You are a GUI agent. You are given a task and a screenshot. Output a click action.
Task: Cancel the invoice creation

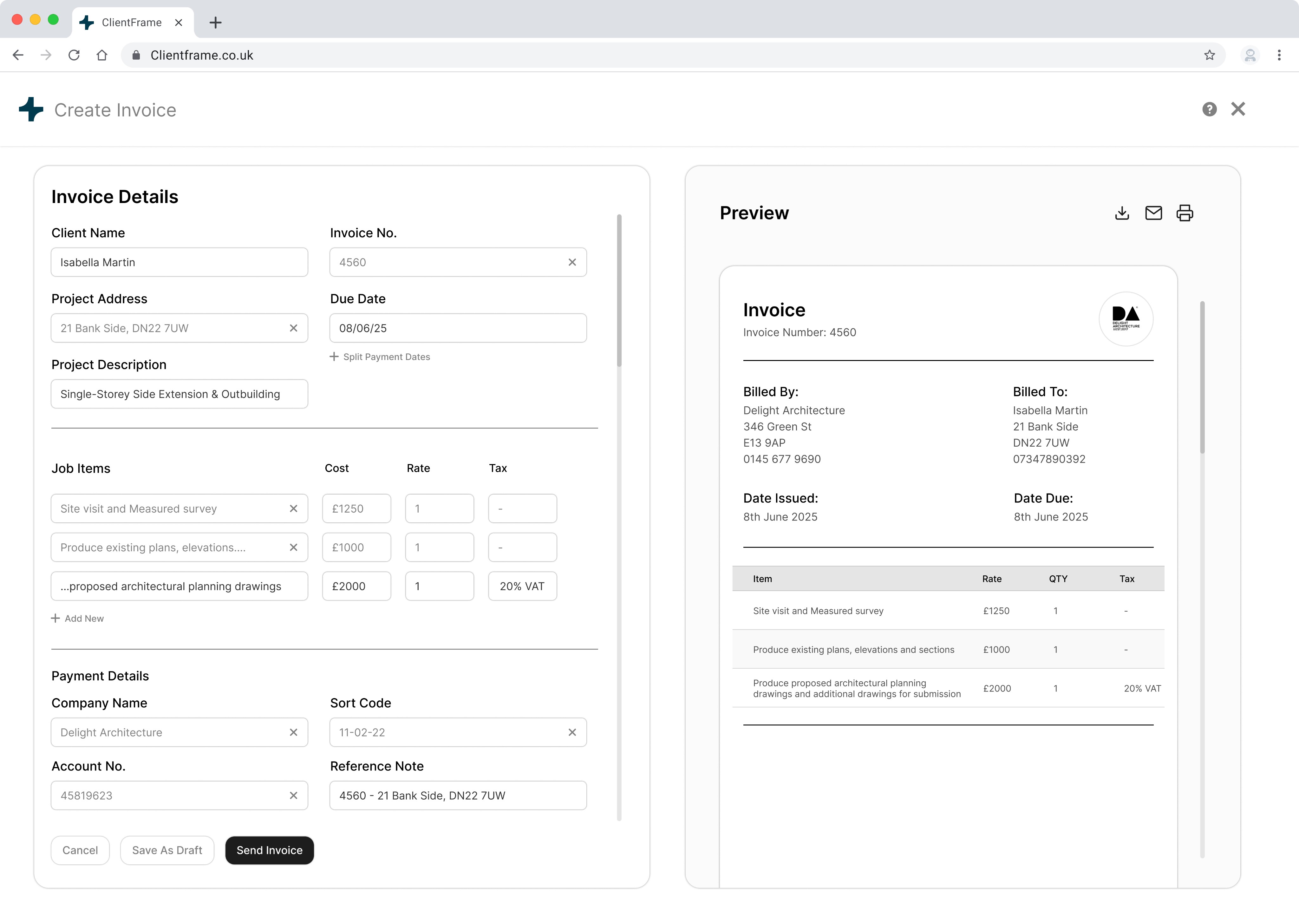pyautogui.click(x=80, y=850)
